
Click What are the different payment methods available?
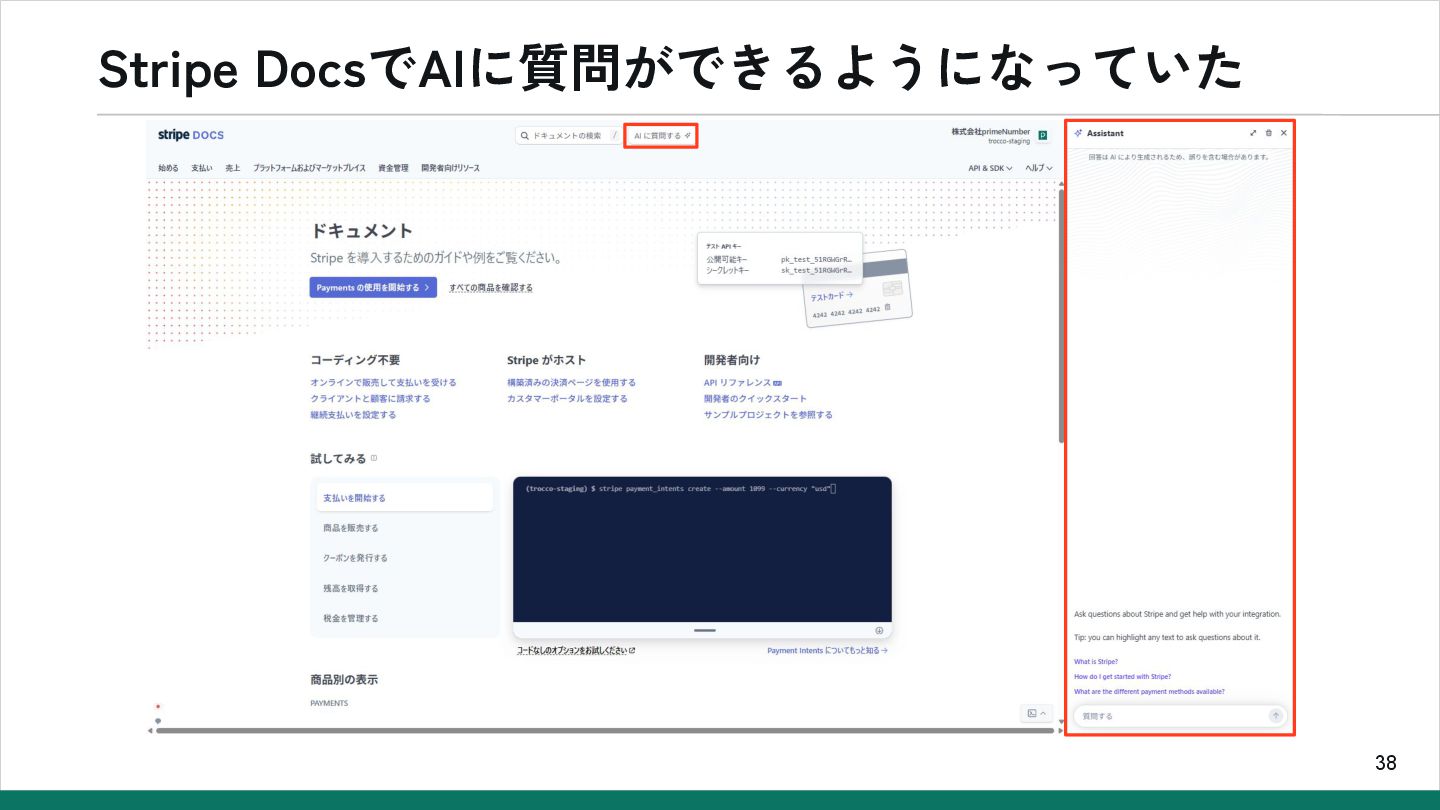(x=1149, y=691)
